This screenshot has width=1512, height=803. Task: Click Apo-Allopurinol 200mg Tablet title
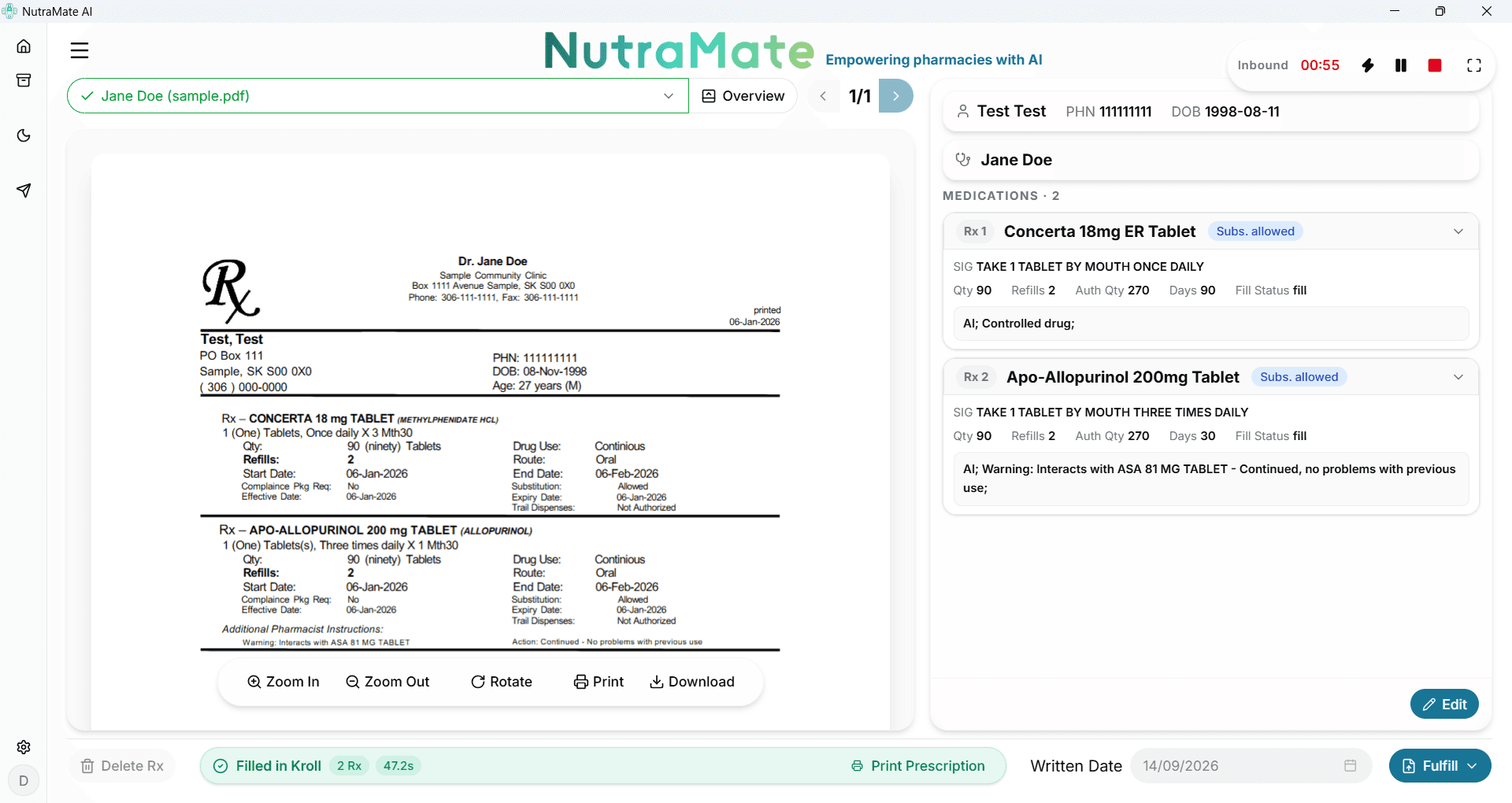pyautogui.click(x=1123, y=377)
